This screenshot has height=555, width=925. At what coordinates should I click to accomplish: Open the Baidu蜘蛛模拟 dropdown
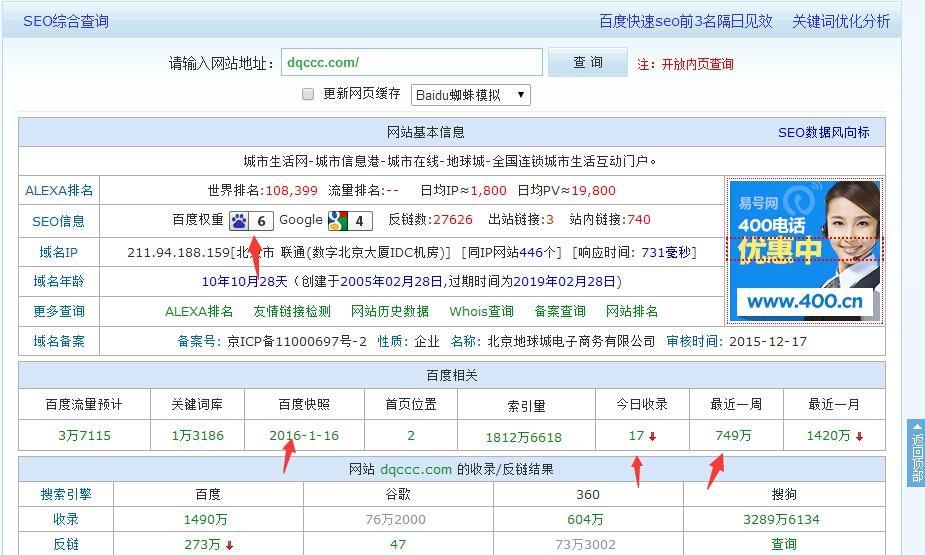(x=470, y=95)
